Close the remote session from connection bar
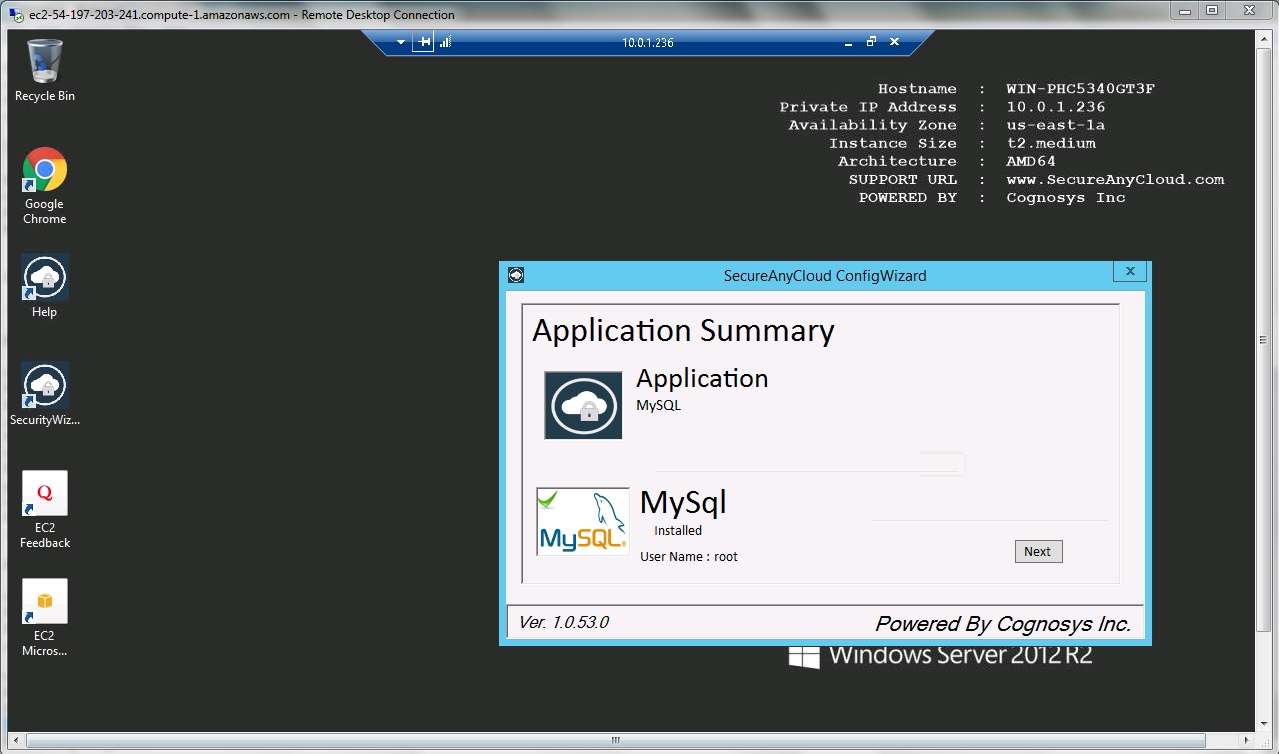The width and height of the screenshot is (1279, 754). (x=894, y=42)
